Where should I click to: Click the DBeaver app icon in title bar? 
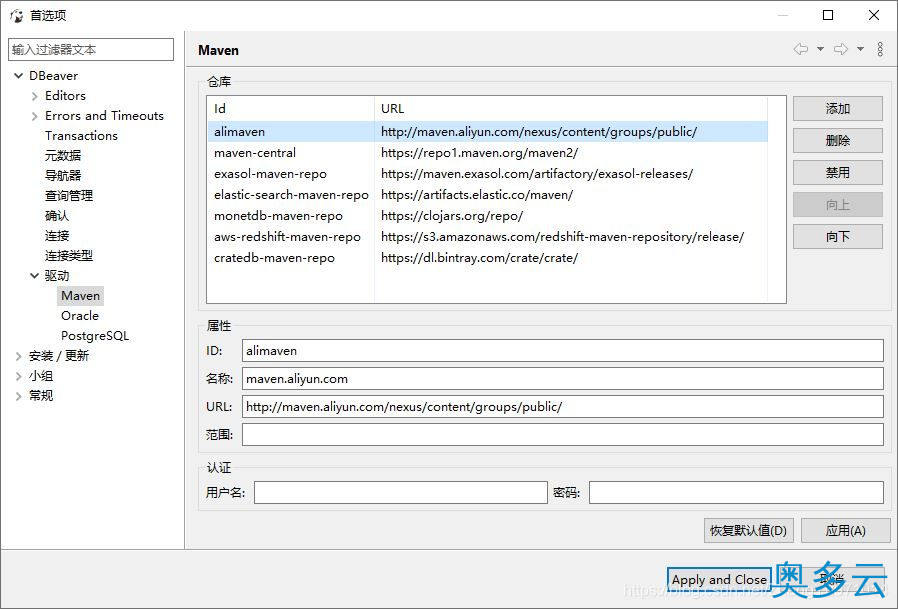point(17,15)
